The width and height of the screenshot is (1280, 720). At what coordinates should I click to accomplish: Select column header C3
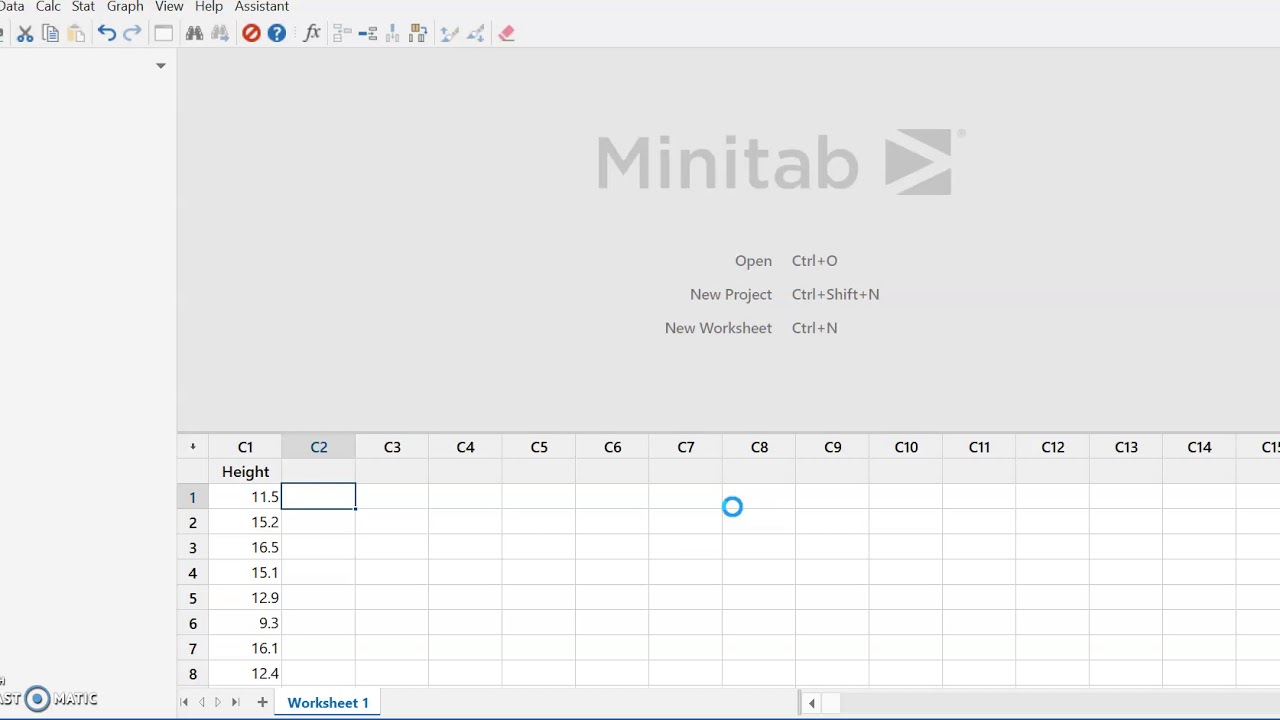[392, 447]
